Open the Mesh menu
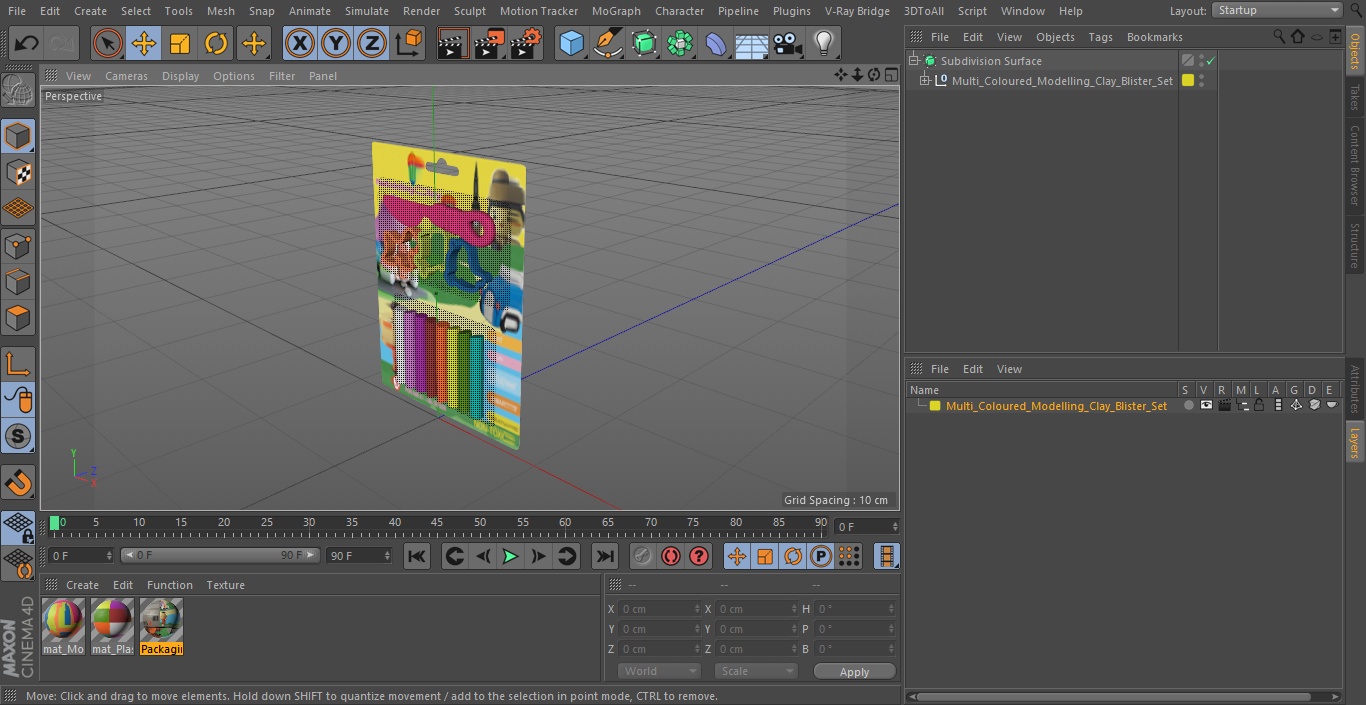The height and width of the screenshot is (705, 1366). pyautogui.click(x=220, y=10)
